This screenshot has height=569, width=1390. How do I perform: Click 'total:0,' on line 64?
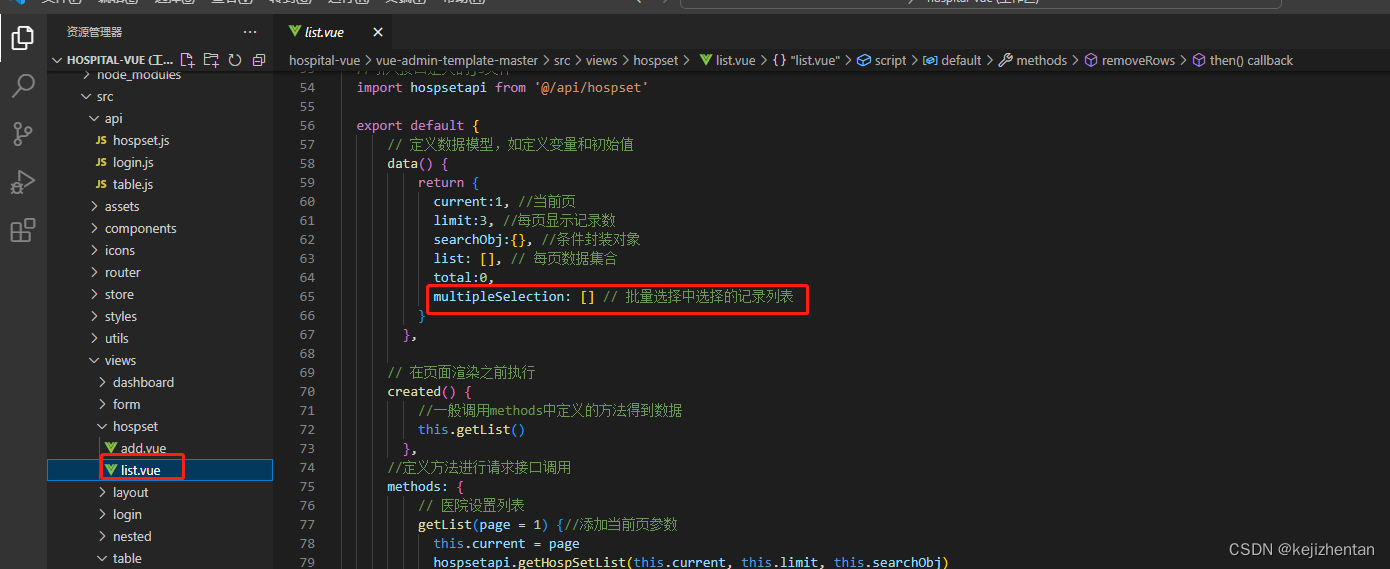click(x=464, y=278)
